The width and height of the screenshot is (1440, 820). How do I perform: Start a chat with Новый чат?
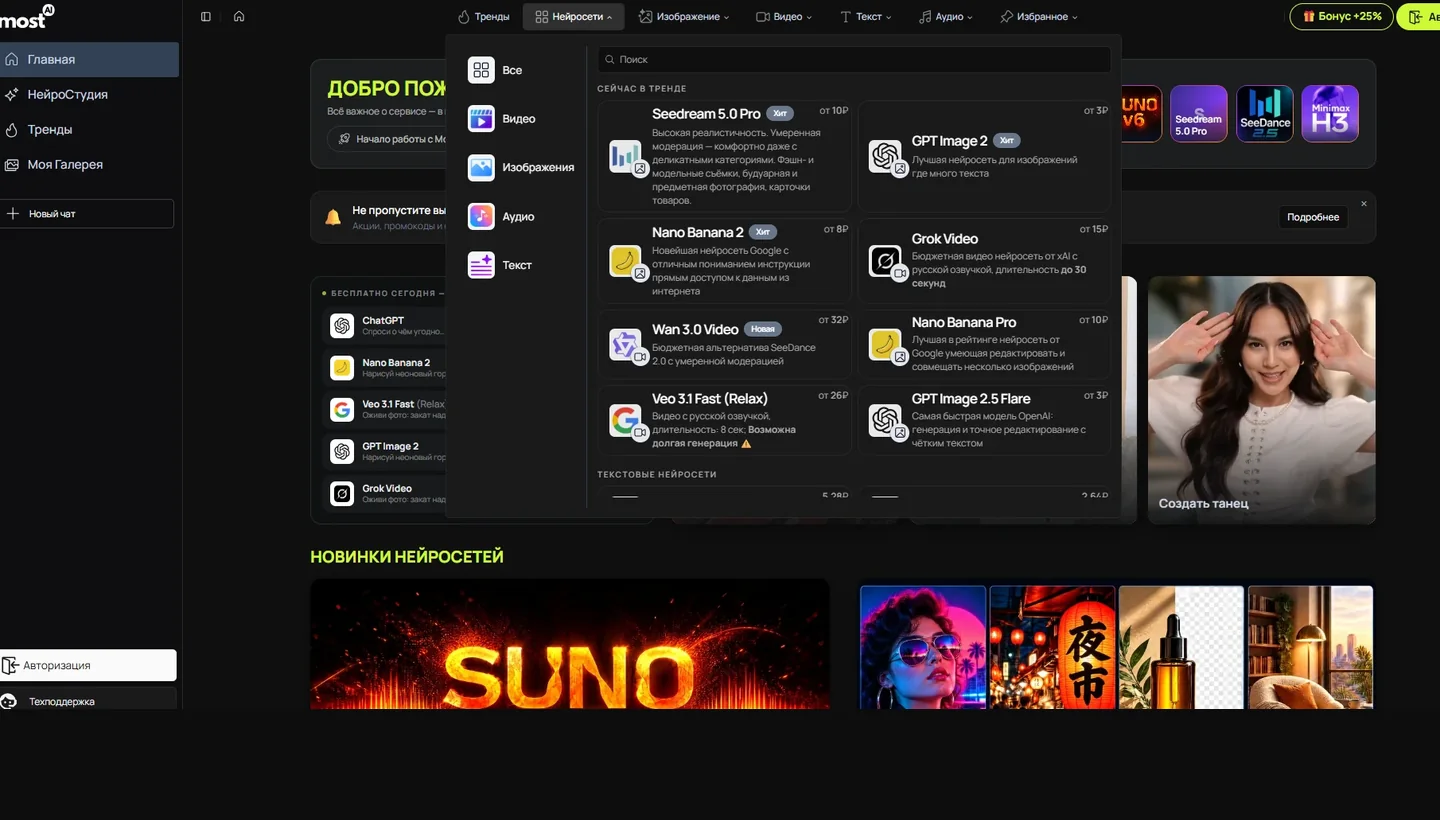coord(86,214)
